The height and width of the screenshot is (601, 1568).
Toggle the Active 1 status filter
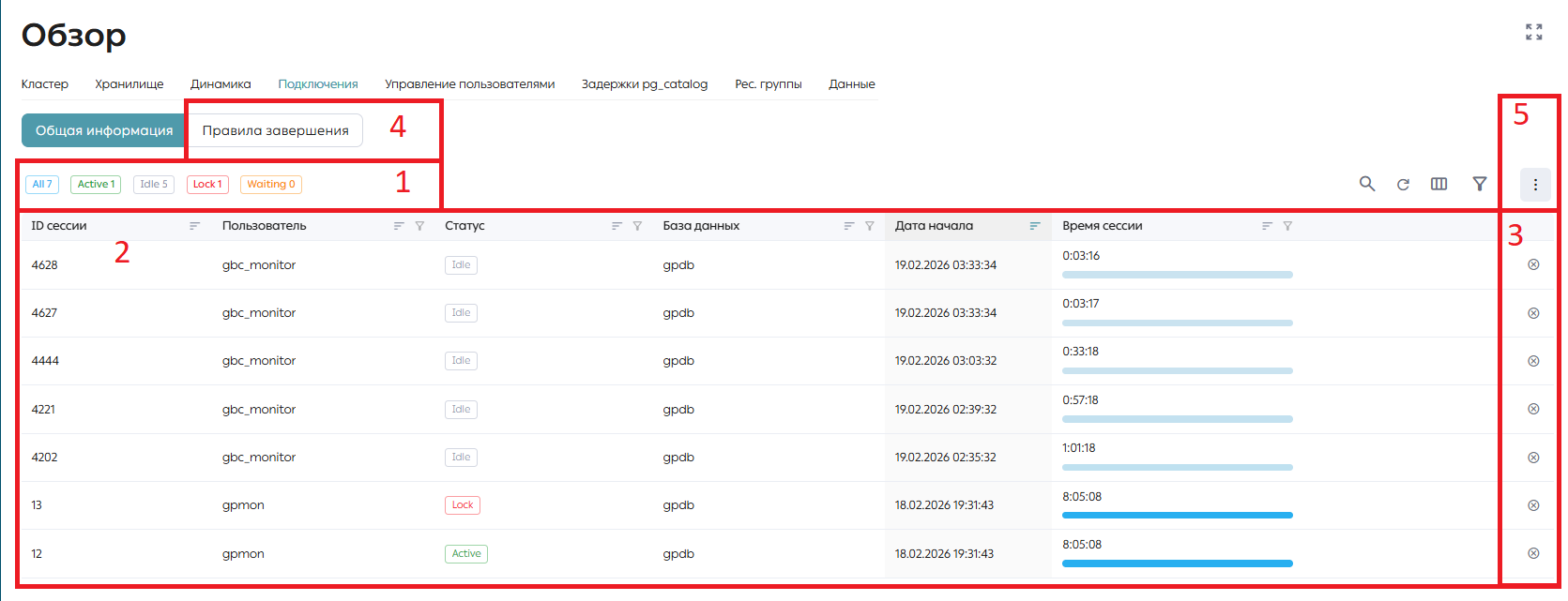(x=96, y=185)
